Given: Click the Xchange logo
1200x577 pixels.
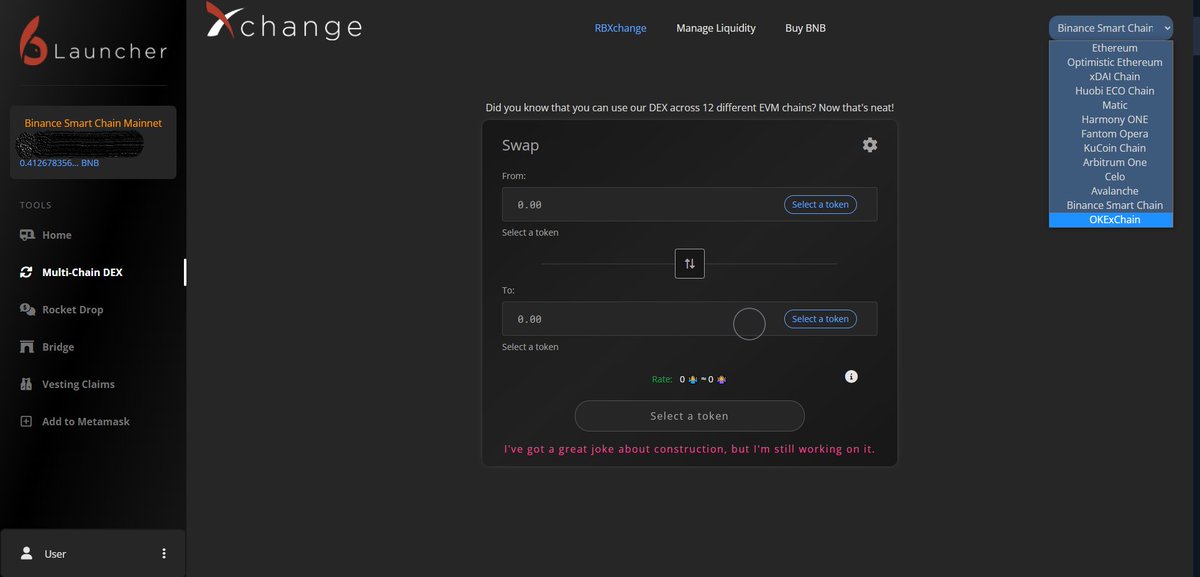Looking at the screenshot, I should point(284,23).
